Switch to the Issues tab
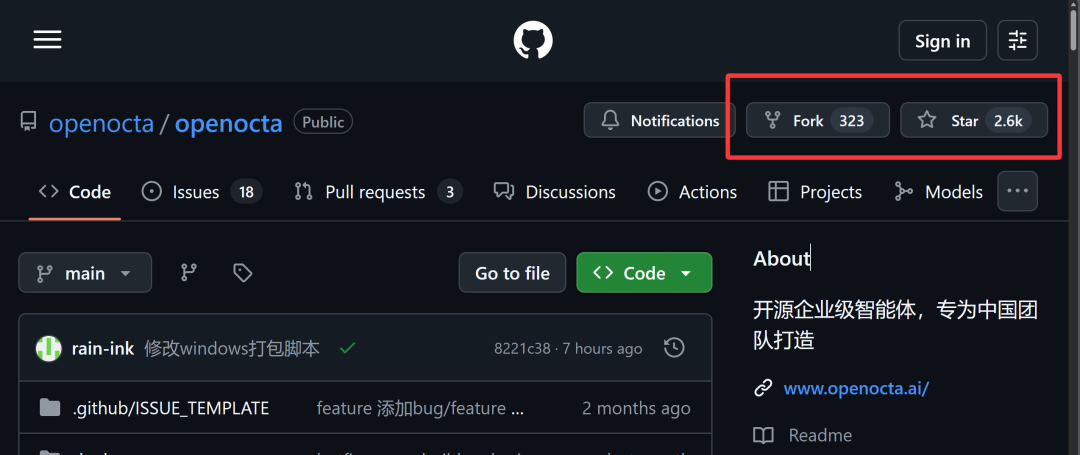The height and width of the screenshot is (455, 1080). click(202, 191)
